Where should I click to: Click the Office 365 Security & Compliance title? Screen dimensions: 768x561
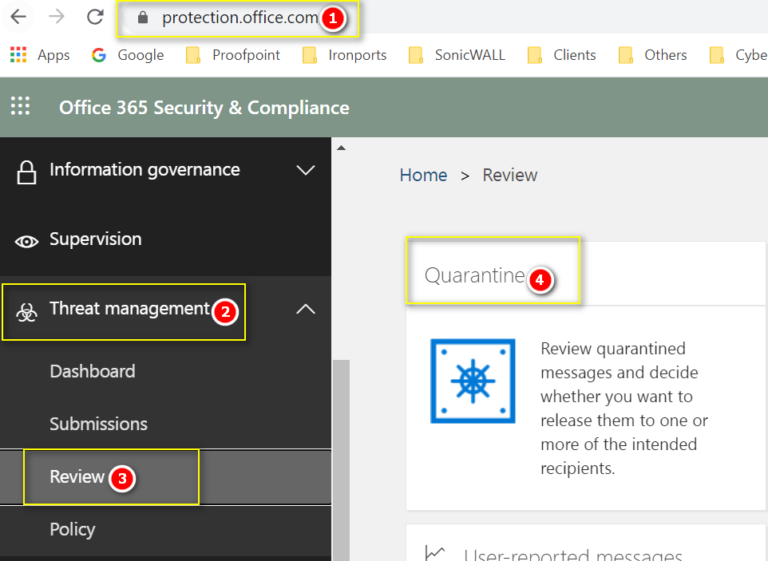204,107
